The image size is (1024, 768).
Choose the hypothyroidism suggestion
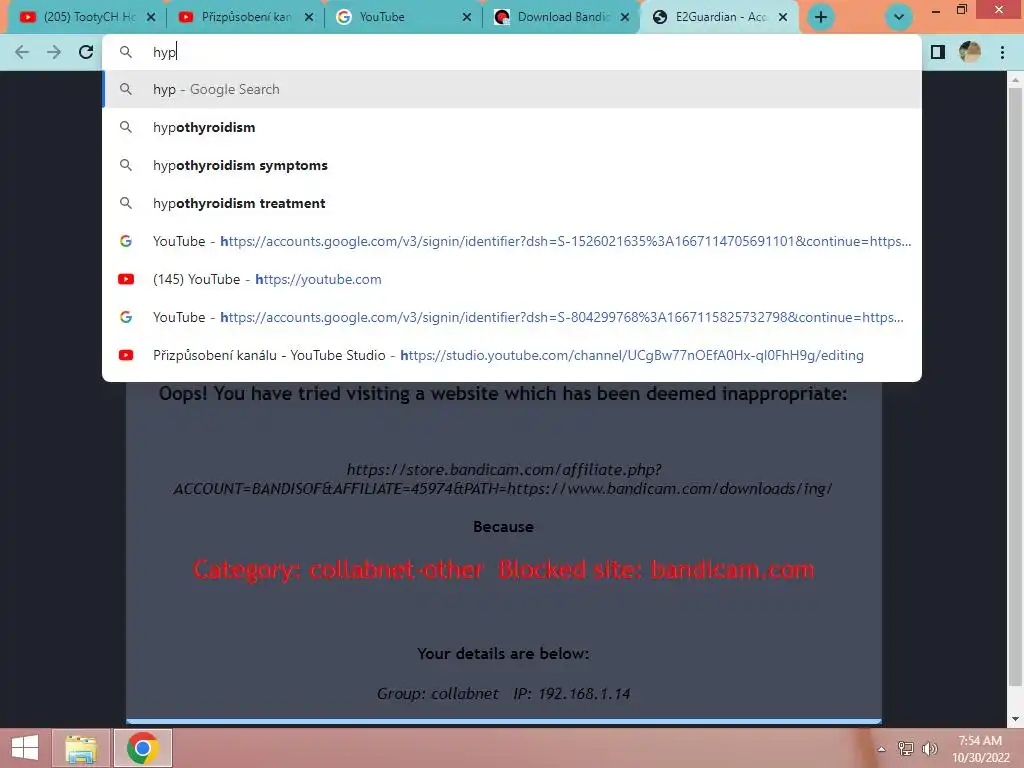pos(512,127)
